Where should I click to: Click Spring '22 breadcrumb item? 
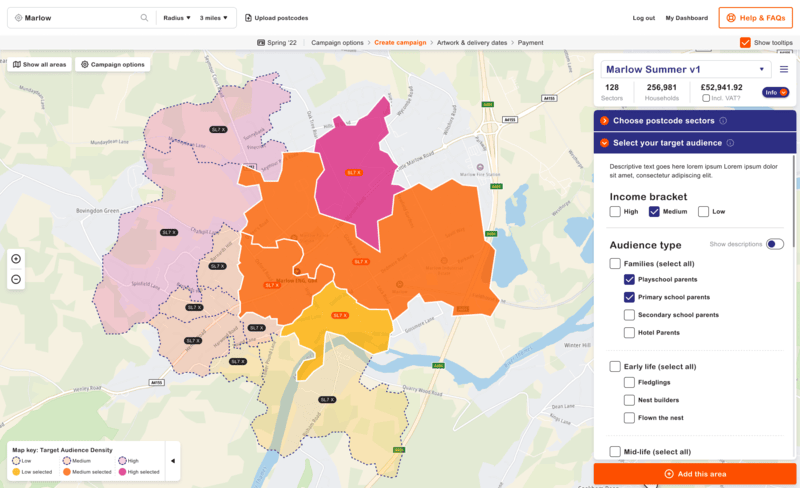tap(277, 43)
